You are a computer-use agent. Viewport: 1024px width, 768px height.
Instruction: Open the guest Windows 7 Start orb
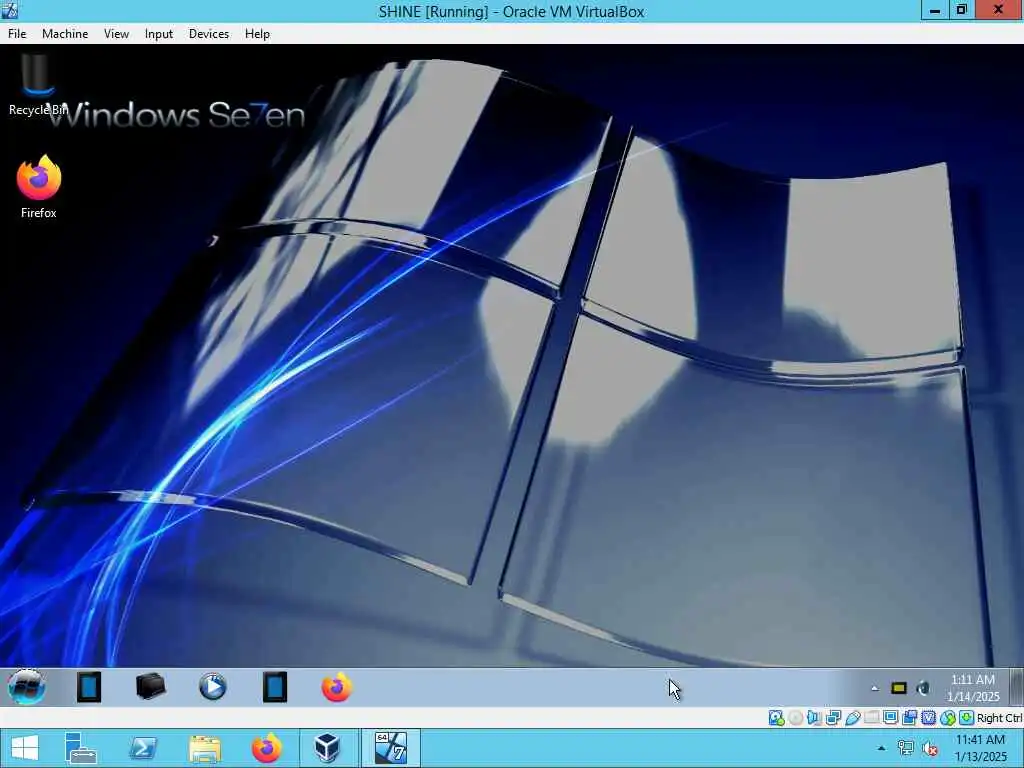pyautogui.click(x=26, y=687)
